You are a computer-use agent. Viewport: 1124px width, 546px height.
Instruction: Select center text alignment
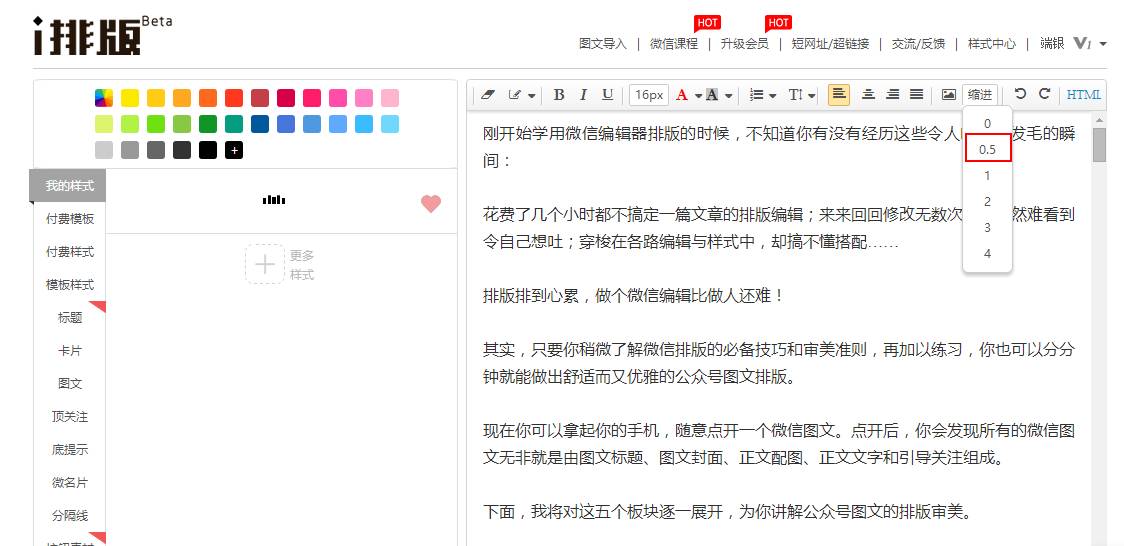click(x=868, y=95)
